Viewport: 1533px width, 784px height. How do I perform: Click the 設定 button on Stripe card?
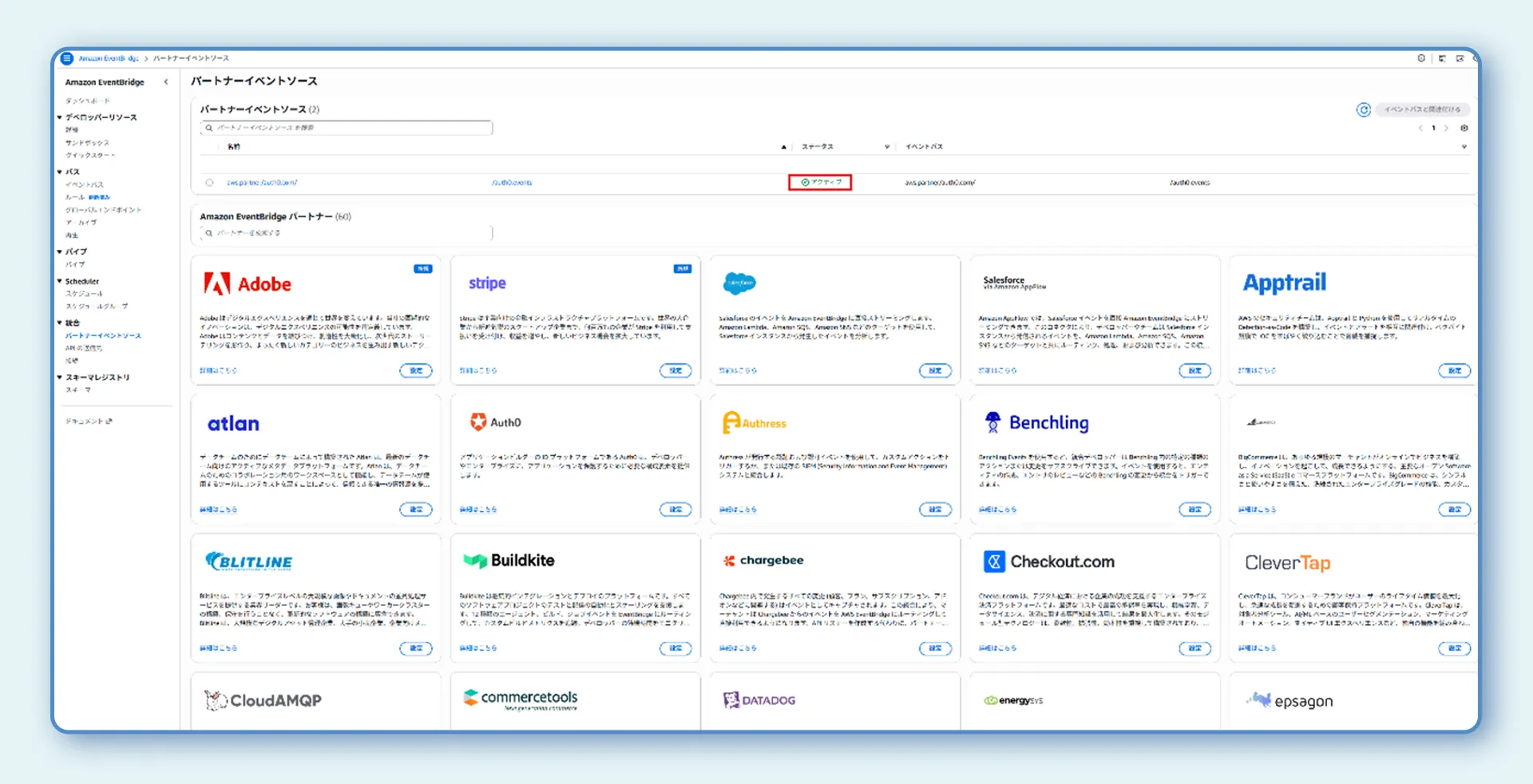click(x=675, y=370)
